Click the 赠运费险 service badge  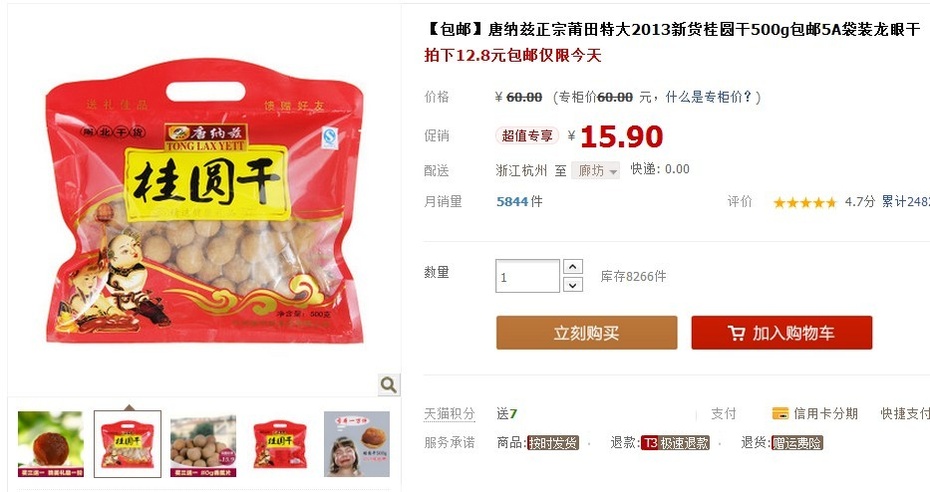pyautogui.click(x=797, y=443)
